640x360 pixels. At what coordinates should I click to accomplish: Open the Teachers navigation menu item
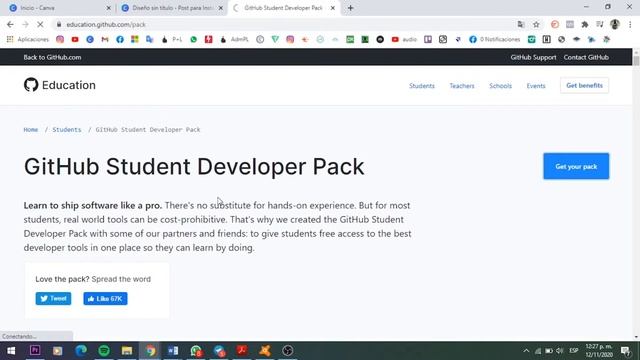462,86
